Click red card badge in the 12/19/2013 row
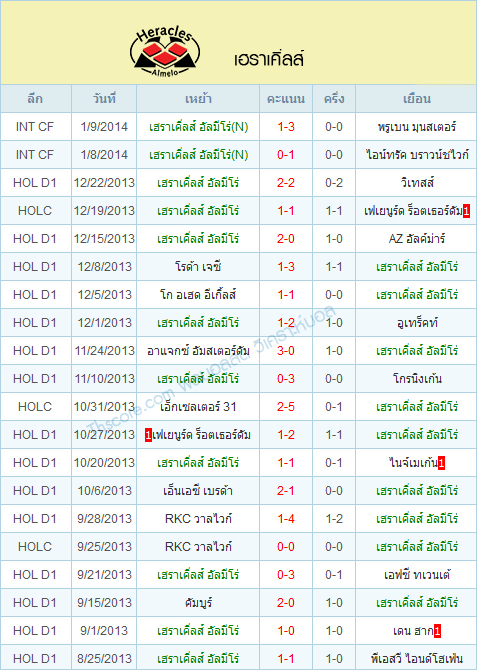The image size is (477, 670). click(466, 211)
